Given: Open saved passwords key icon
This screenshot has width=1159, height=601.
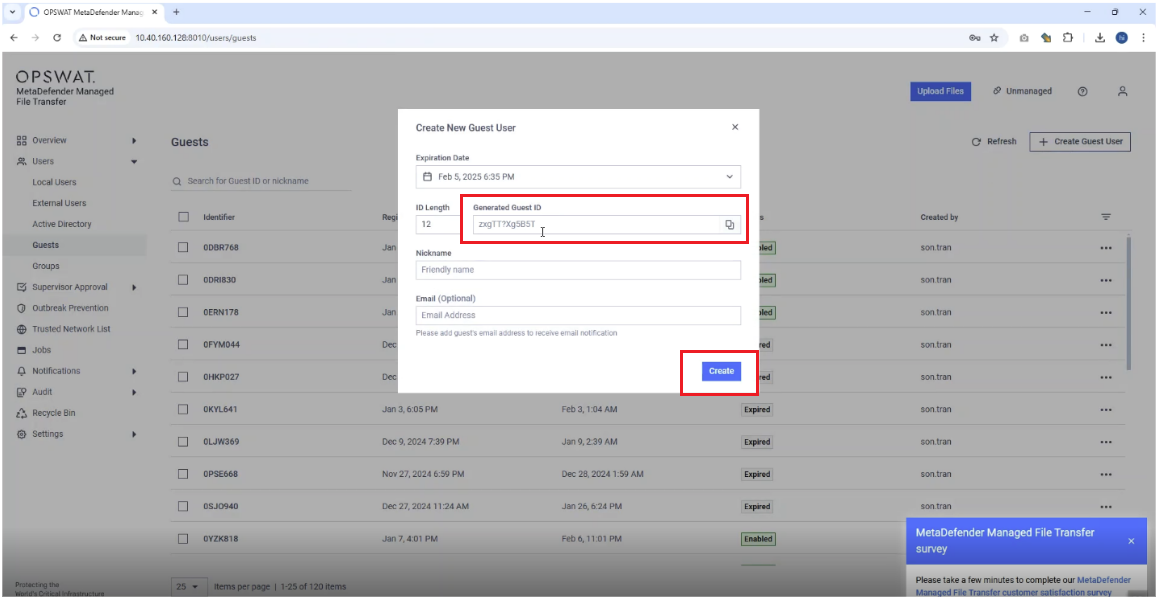Looking at the screenshot, I should coord(974,38).
